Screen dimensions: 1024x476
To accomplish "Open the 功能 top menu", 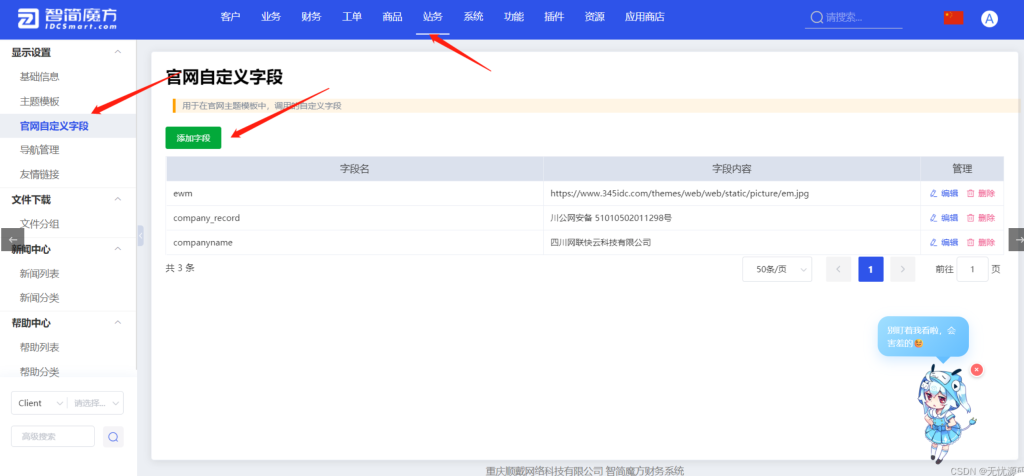I will pos(514,17).
